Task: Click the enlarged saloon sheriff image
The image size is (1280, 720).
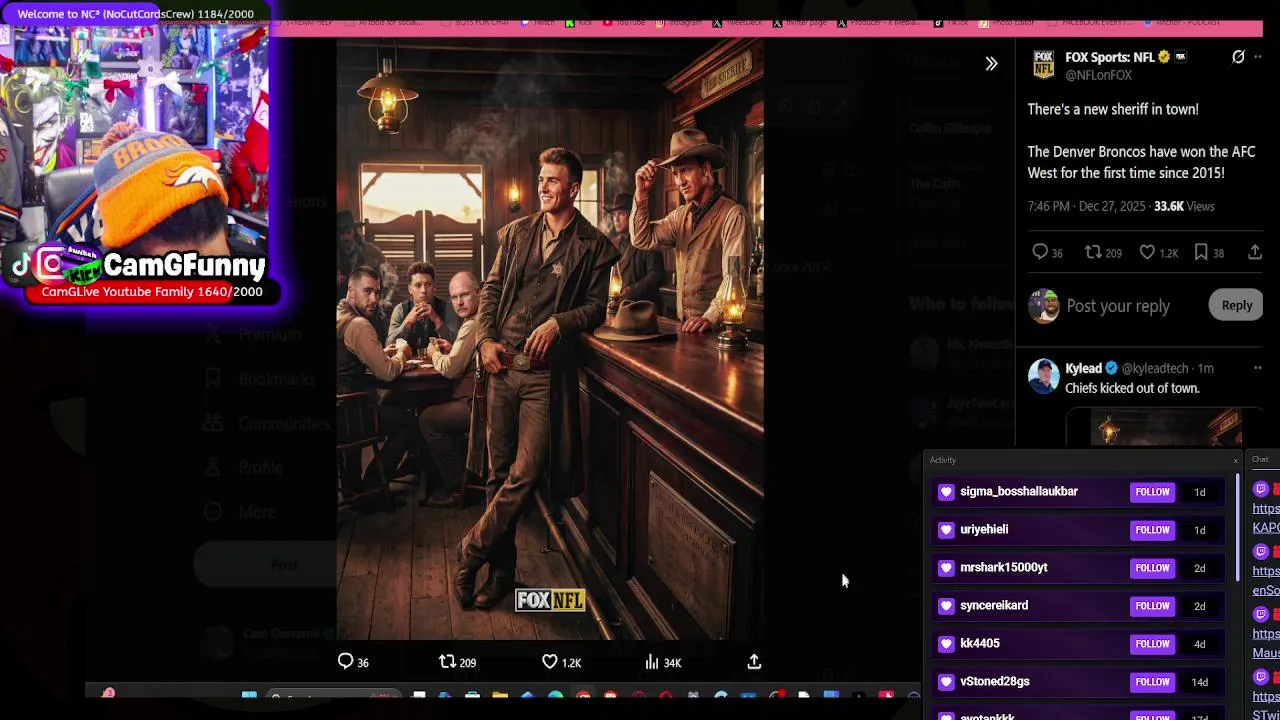Action: coord(550,338)
